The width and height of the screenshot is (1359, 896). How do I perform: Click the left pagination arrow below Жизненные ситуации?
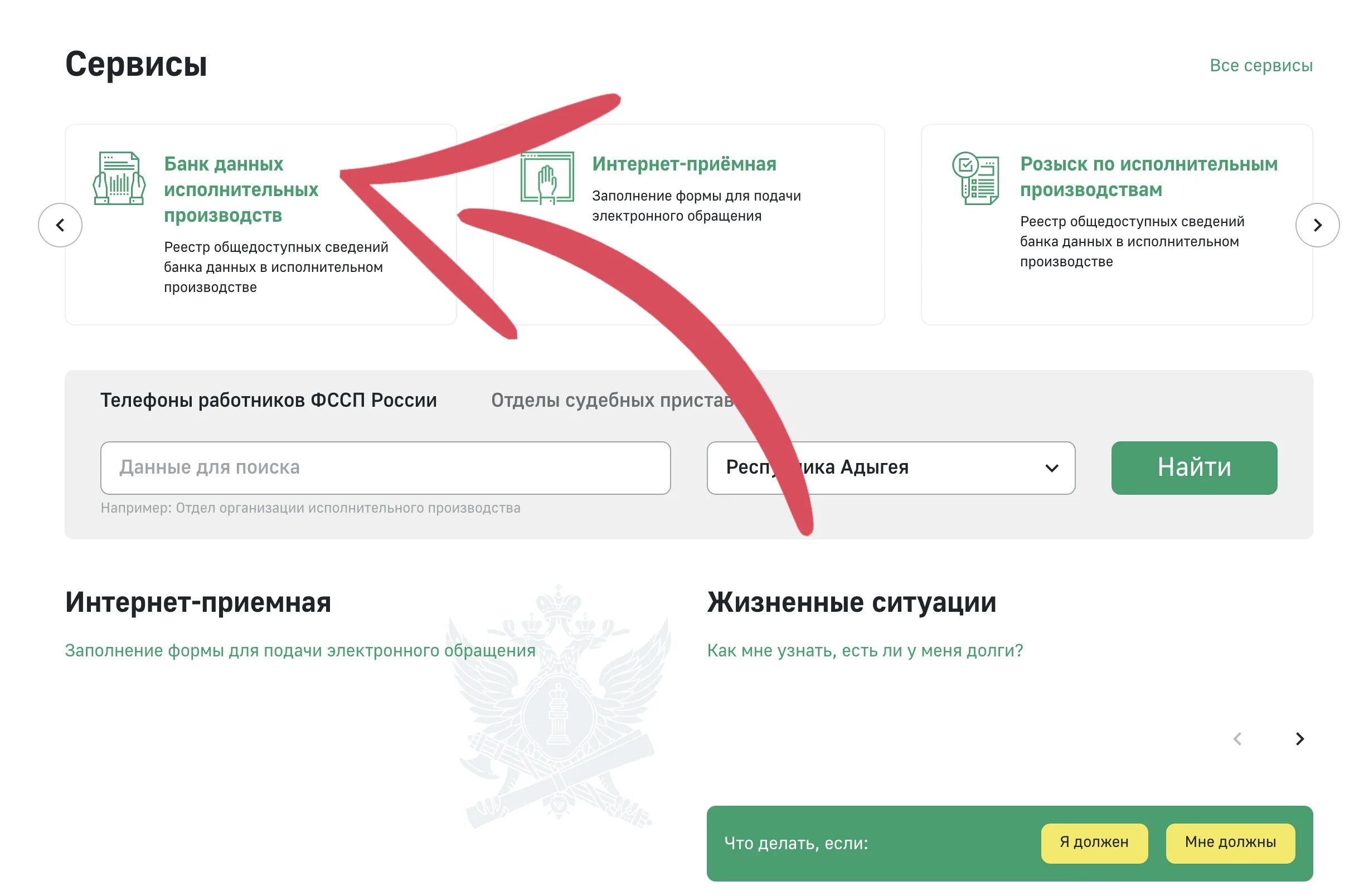pos(1237,739)
